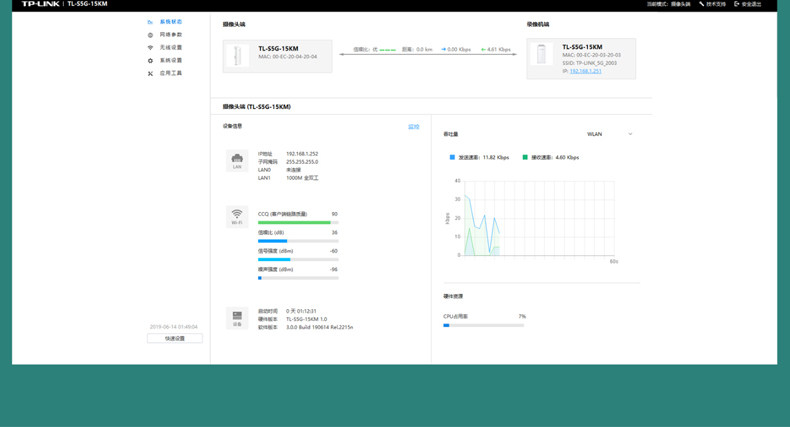Click the wrench icon beside 技术支持
Image resolution: width=790 pixels, height=427 pixels.
(701, 4)
